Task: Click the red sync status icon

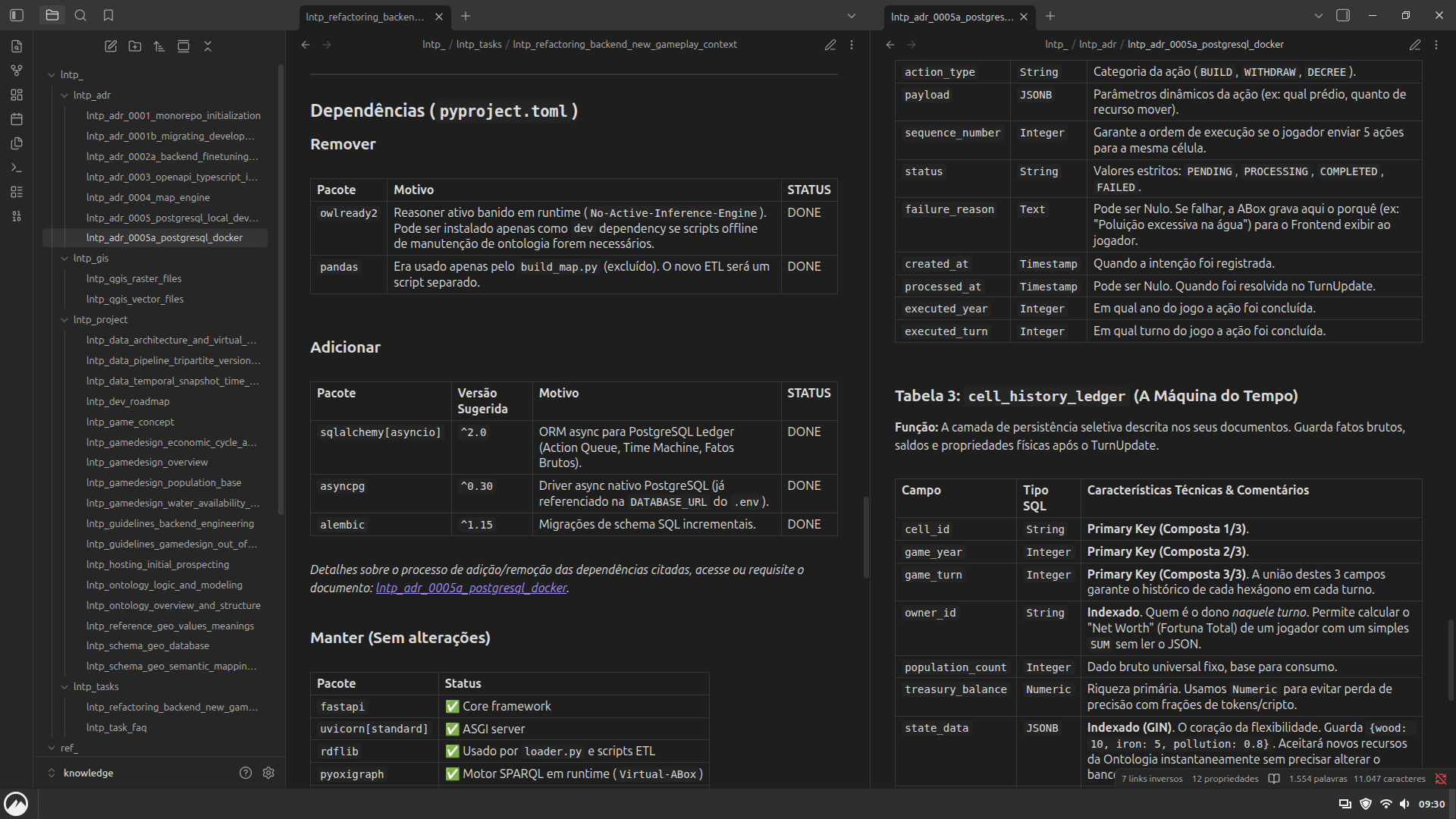Action: coord(1441,779)
